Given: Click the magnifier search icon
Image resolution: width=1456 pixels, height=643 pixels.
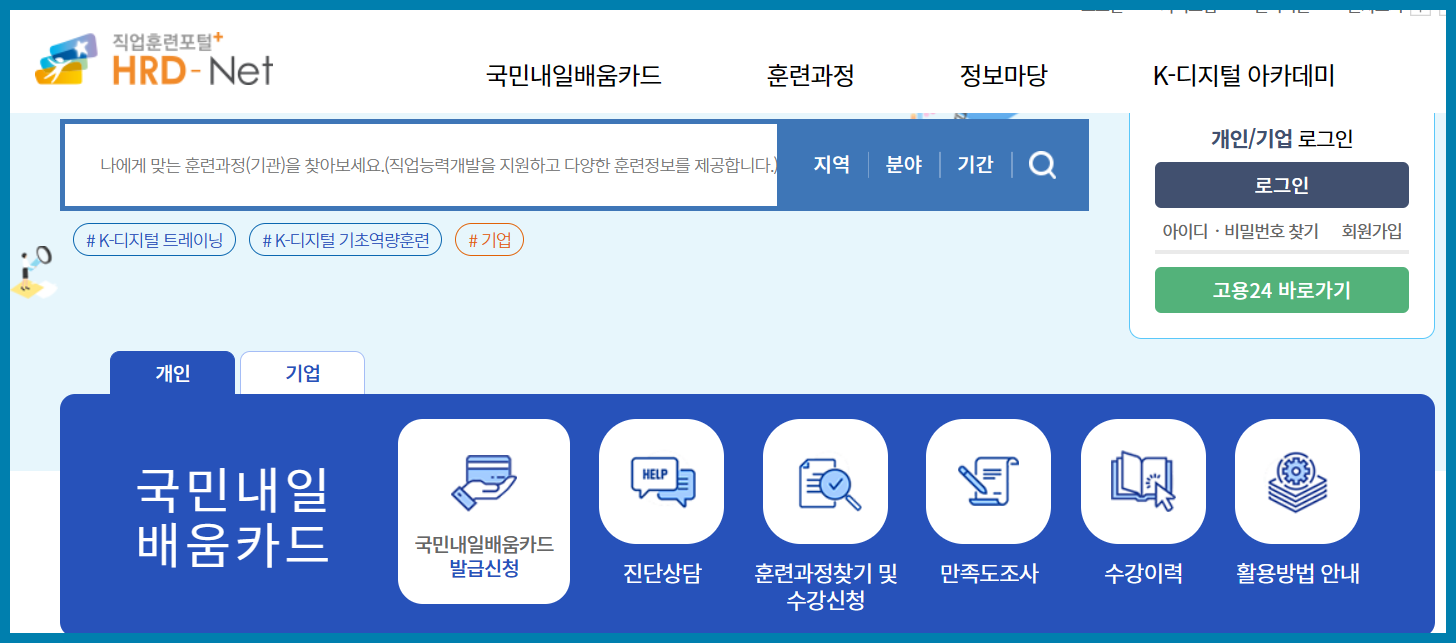Looking at the screenshot, I should 1042,165.
